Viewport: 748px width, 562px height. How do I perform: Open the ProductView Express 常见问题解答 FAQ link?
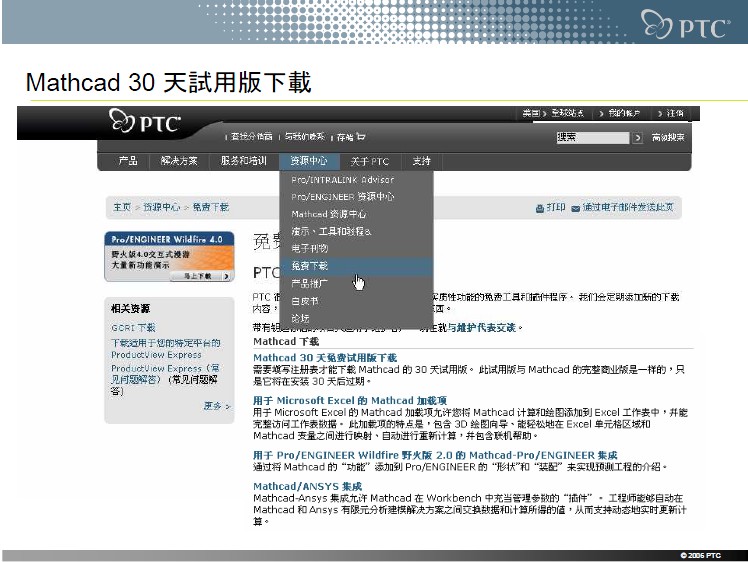(x=165, y=374)
